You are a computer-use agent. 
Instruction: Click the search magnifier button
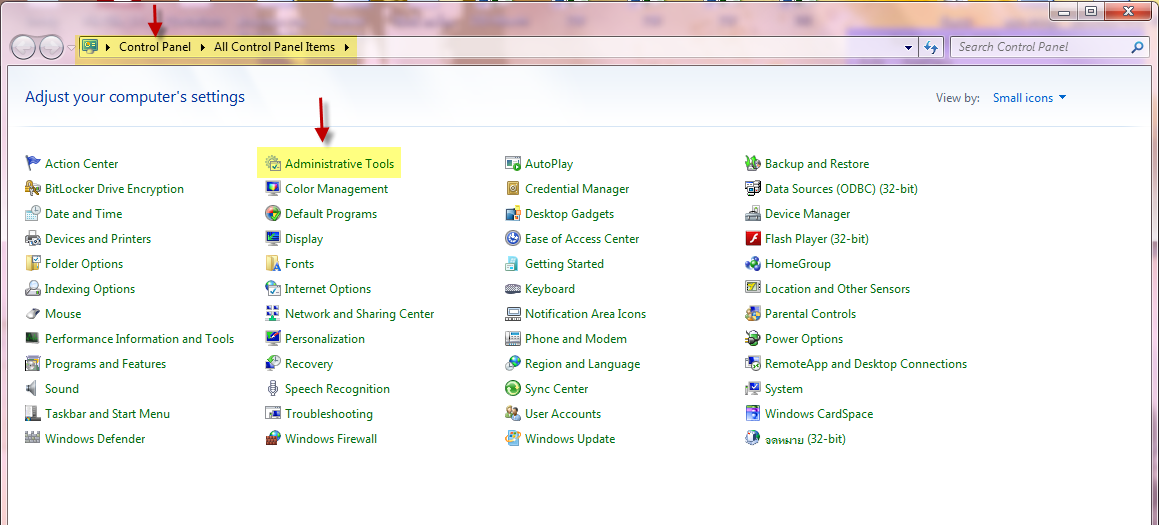tap(1138, 47)
